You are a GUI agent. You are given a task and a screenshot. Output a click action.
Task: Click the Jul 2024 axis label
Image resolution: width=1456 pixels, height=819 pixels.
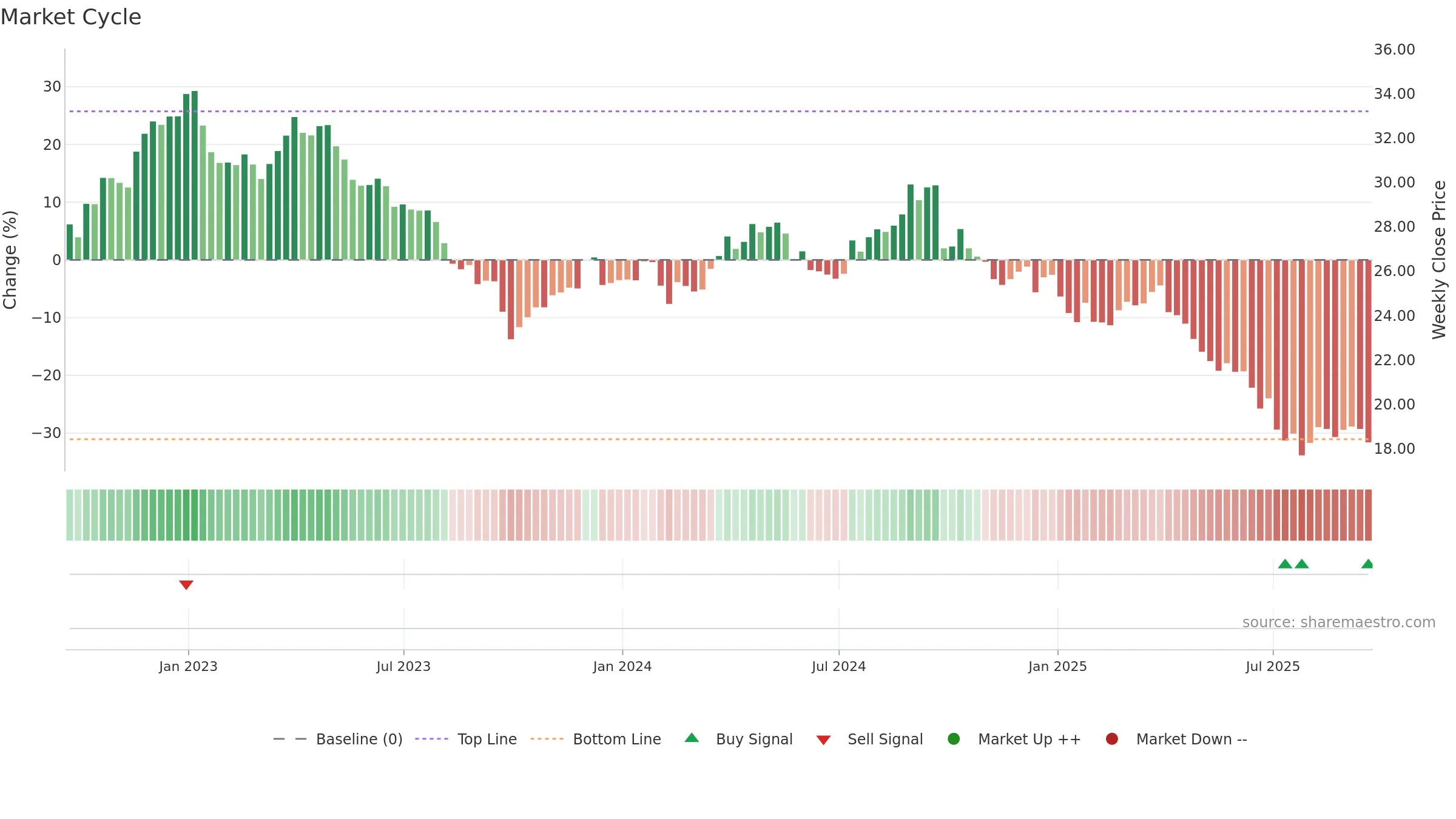(839, 666)
